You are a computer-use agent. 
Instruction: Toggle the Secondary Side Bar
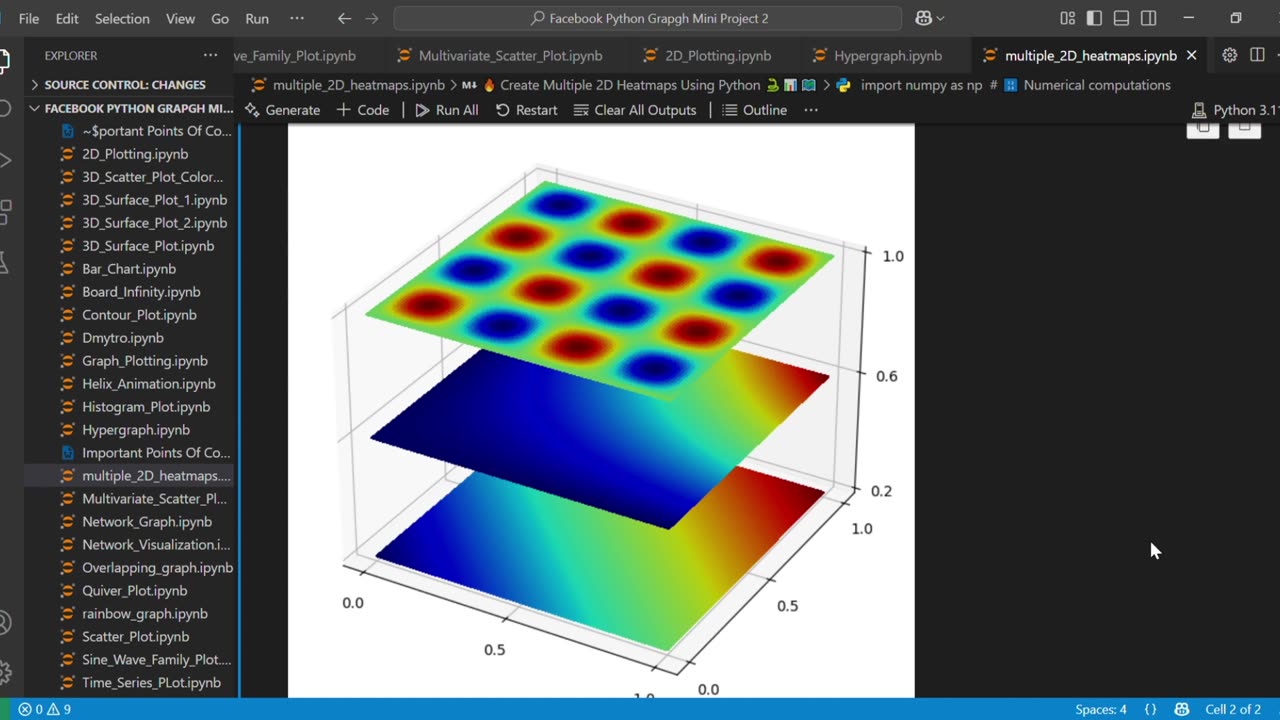click(1149, 18)
